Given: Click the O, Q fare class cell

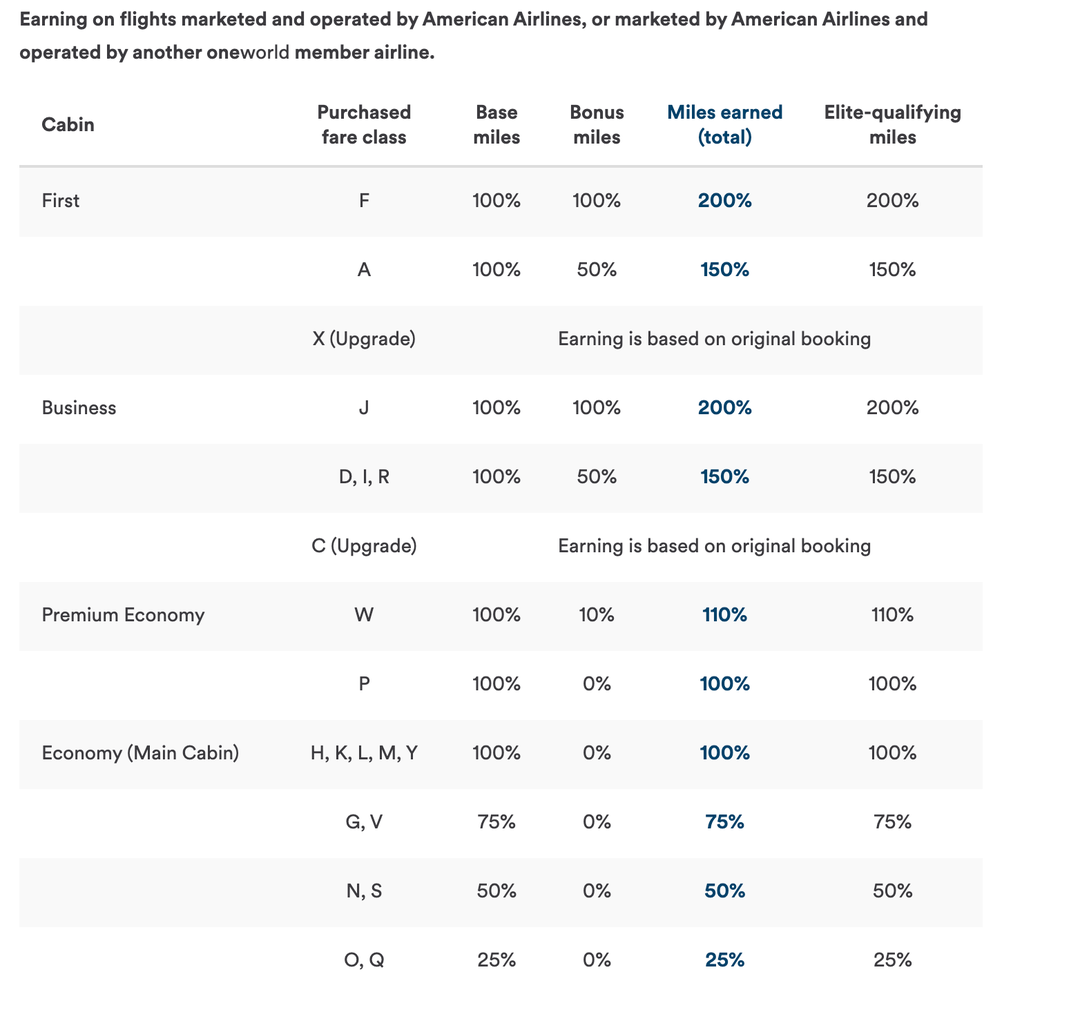Looking at the screenshot, I should (364, 960).
